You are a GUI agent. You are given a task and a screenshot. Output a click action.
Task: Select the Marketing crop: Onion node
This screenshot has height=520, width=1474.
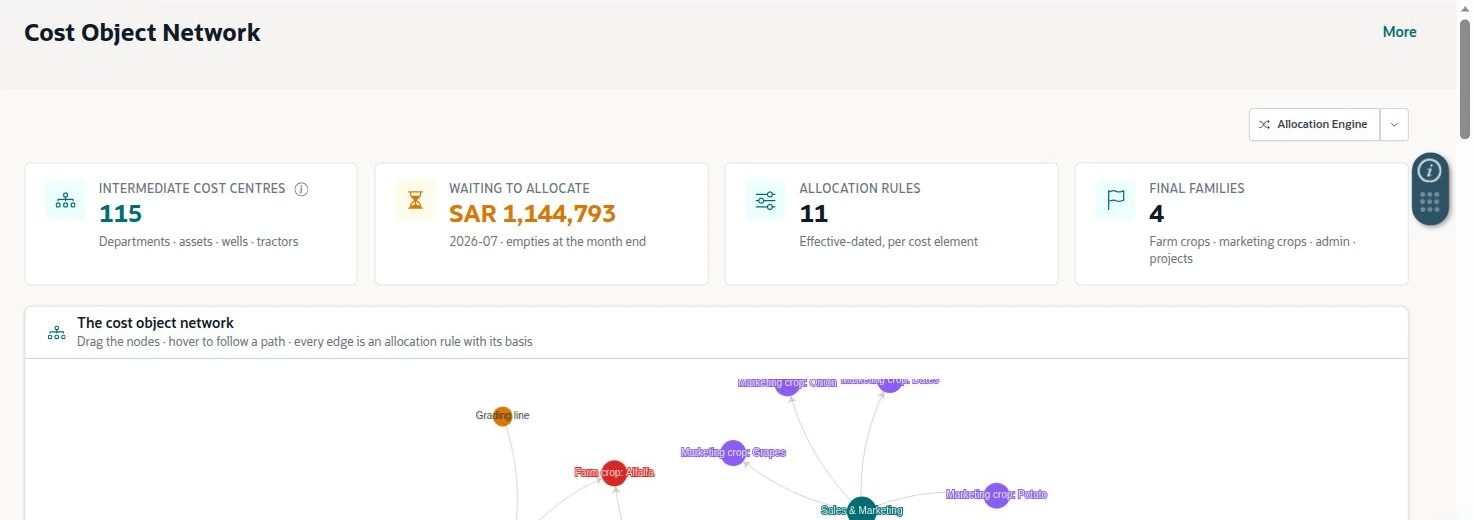tap(788, 384)
